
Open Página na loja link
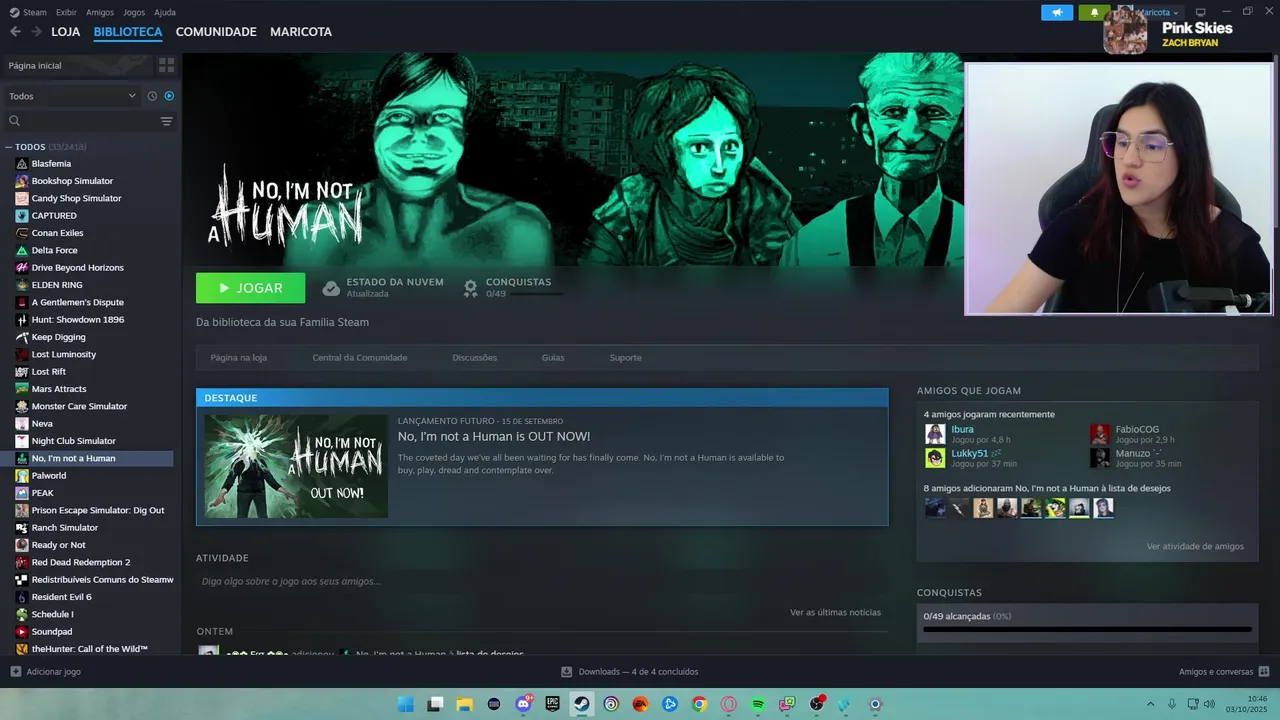point(239,358)
